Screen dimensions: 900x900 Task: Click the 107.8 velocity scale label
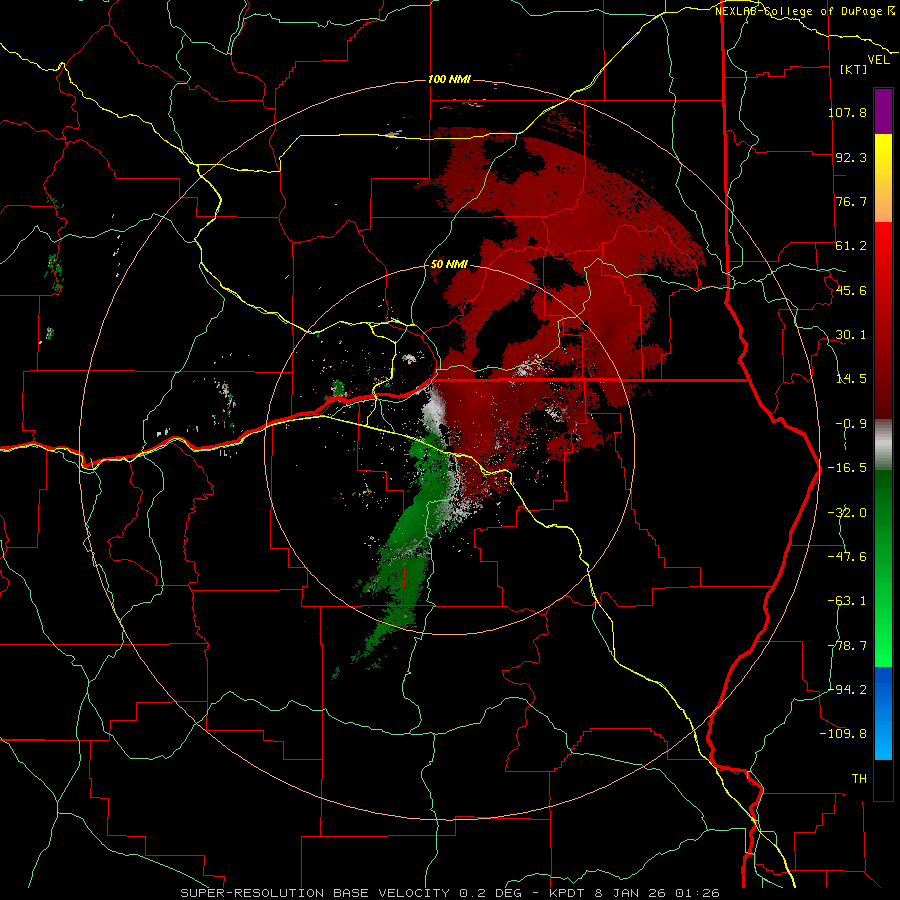pyautogui.click(x=847, y=112)
